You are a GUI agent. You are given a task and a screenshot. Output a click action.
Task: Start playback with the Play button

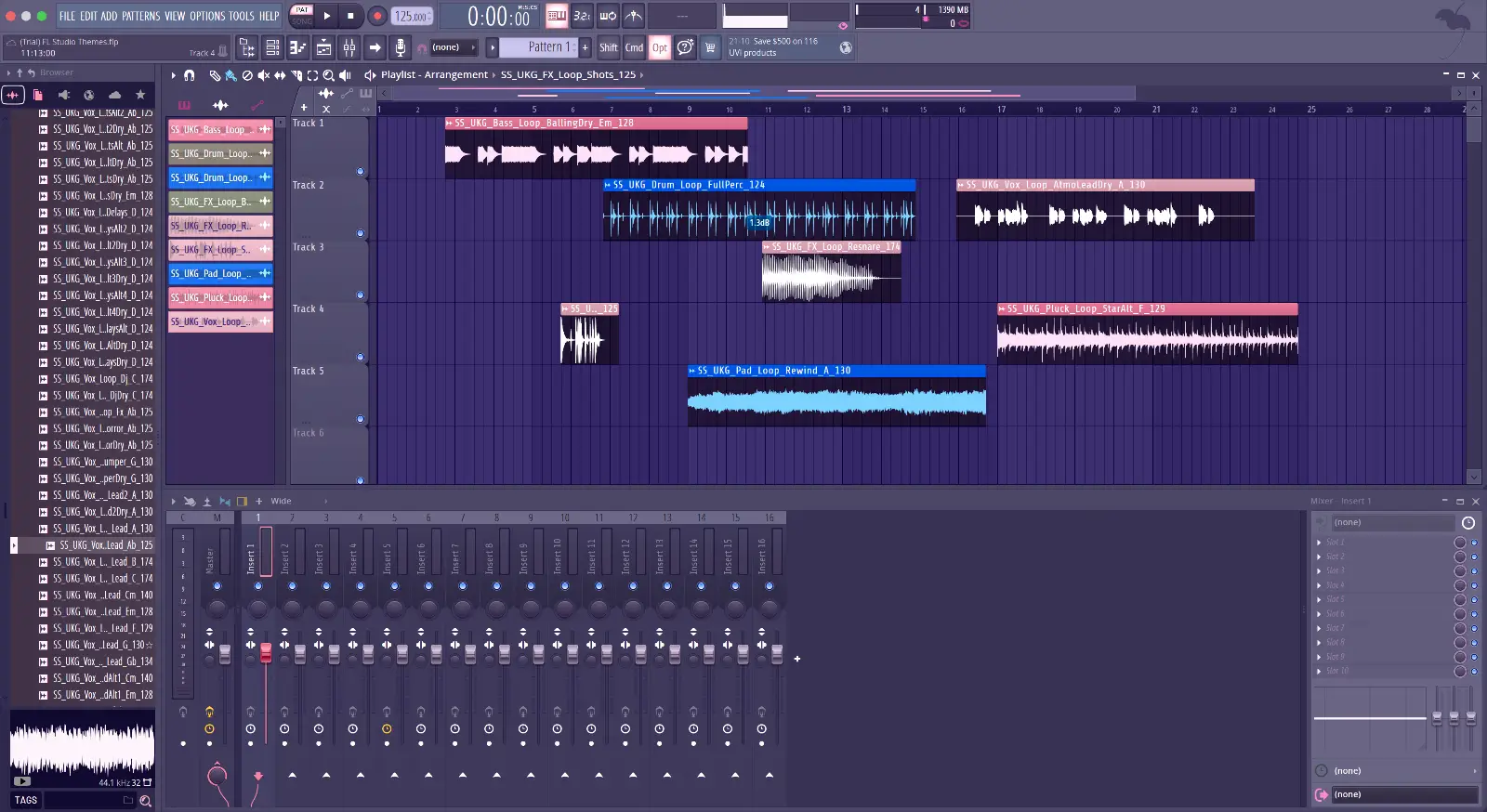tap(327, 16)
